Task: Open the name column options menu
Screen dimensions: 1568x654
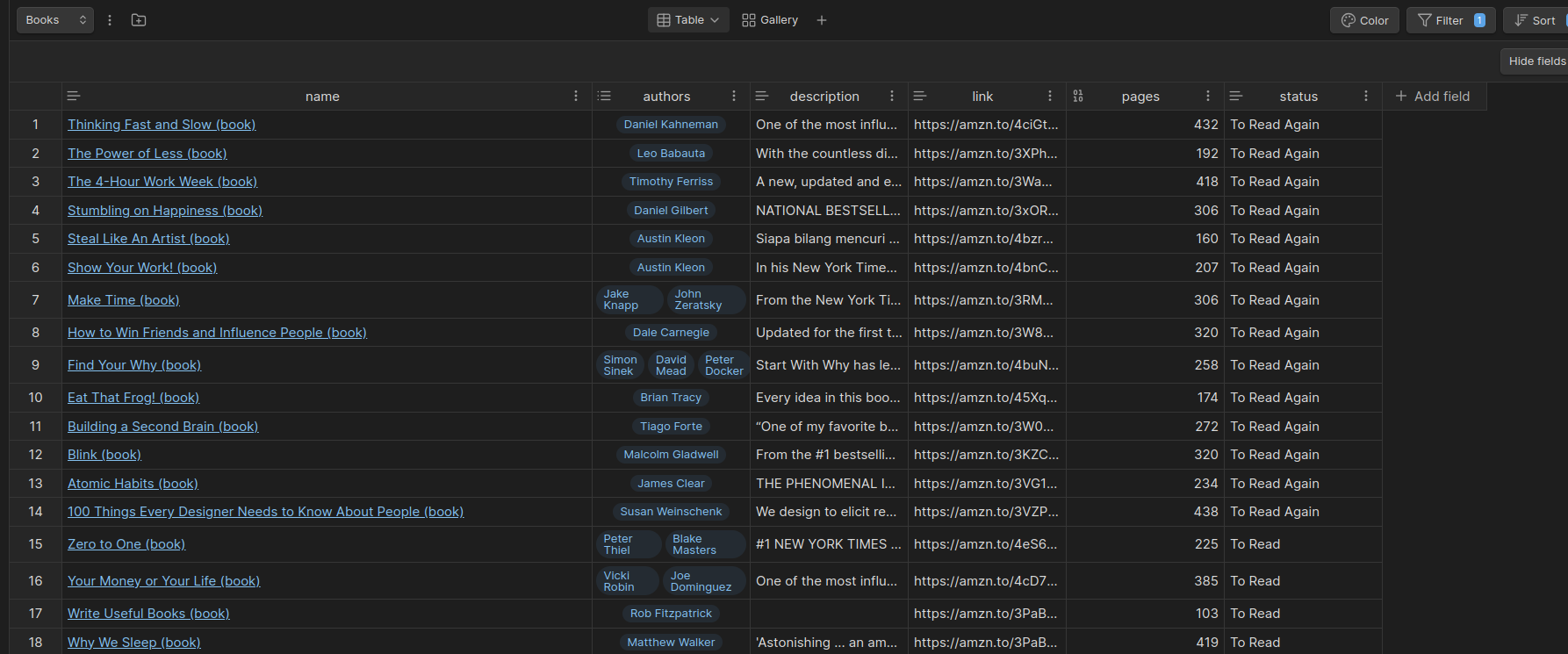Action: click(576, 97)
